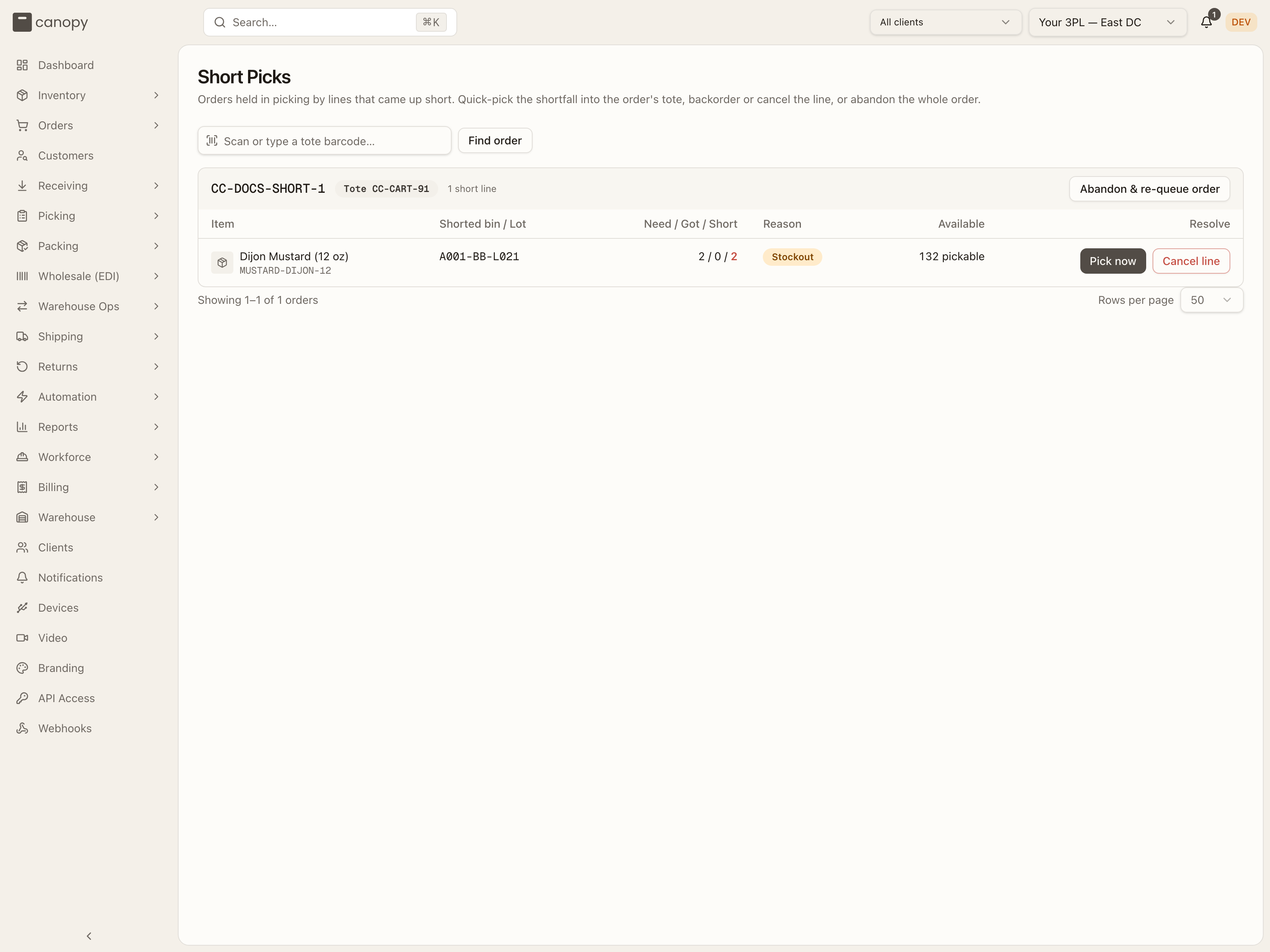Focus the global Search field
The height and width of the screenshot is (952, 1270).
point(330,22)
